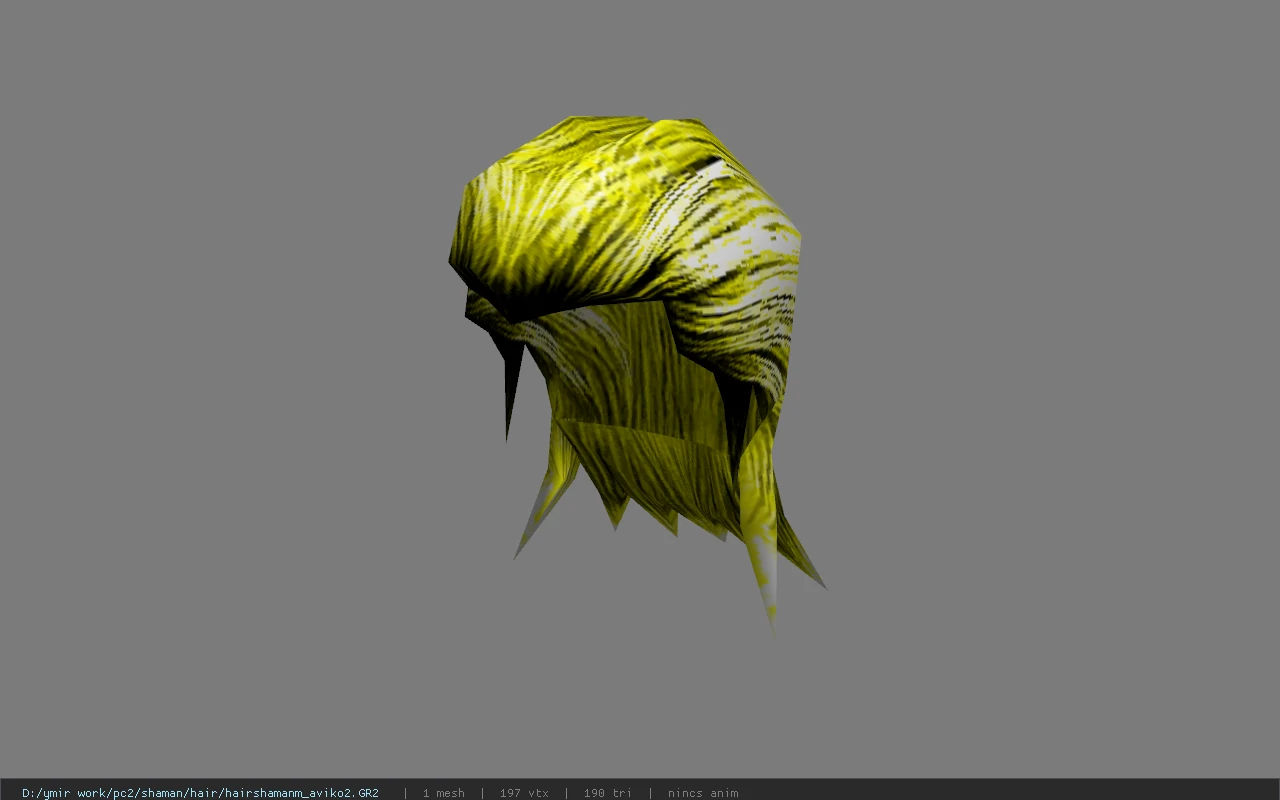Click the '1 mesh' status entry
The height and width of the screenshot is (800, 1280).
click(x=443, y=793)
